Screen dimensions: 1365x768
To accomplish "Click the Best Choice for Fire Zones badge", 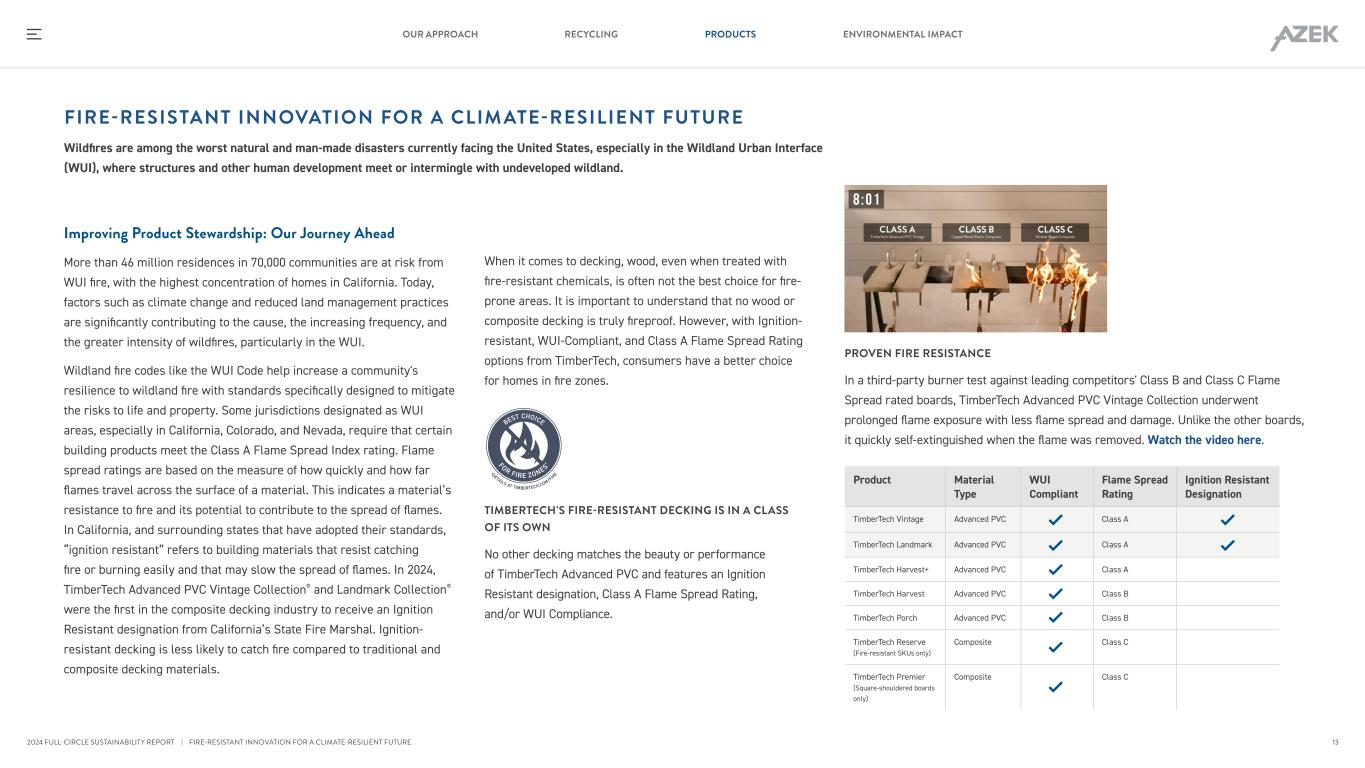I will [523, 447].
